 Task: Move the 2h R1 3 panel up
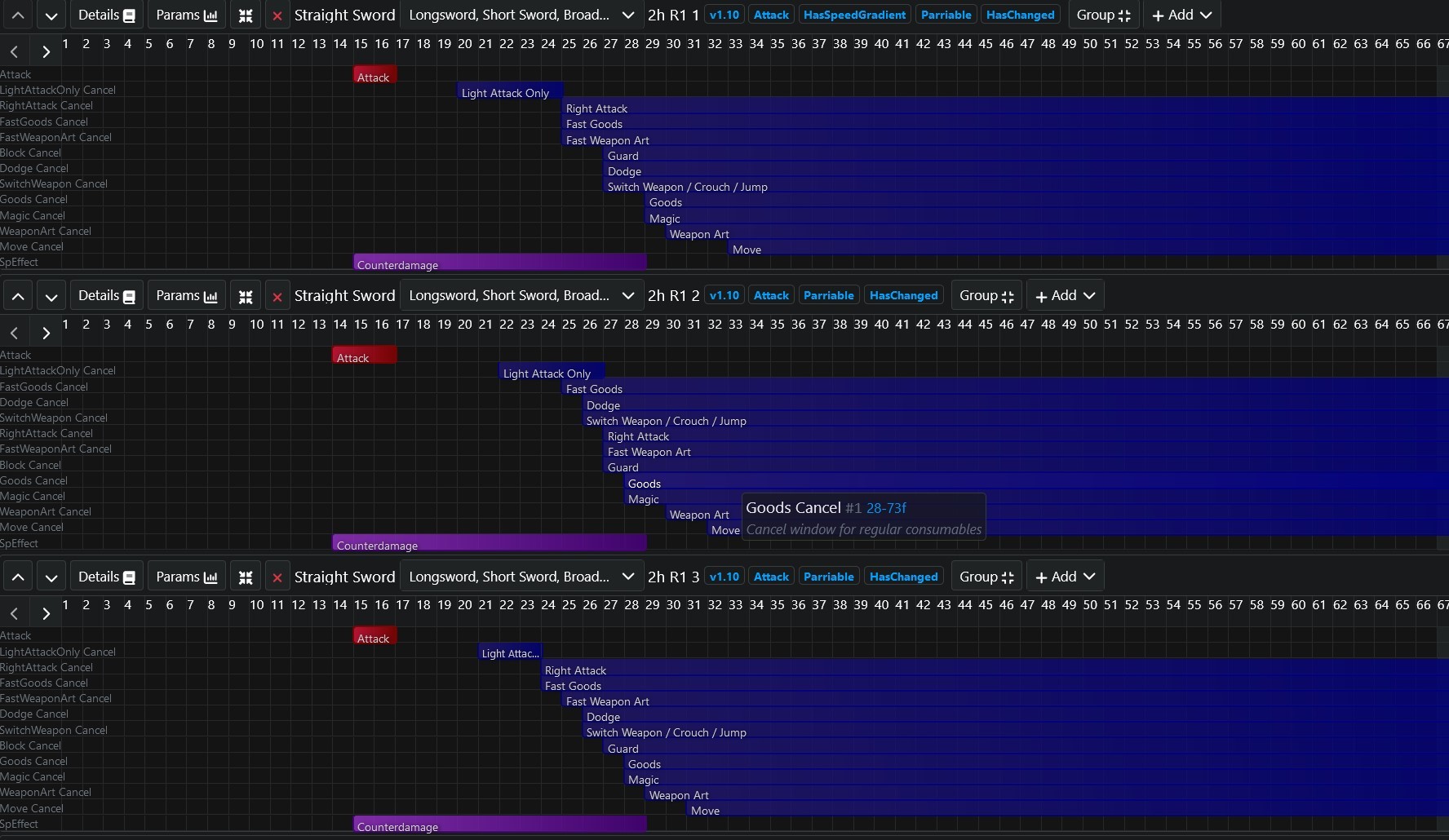[x=18, y=577]
